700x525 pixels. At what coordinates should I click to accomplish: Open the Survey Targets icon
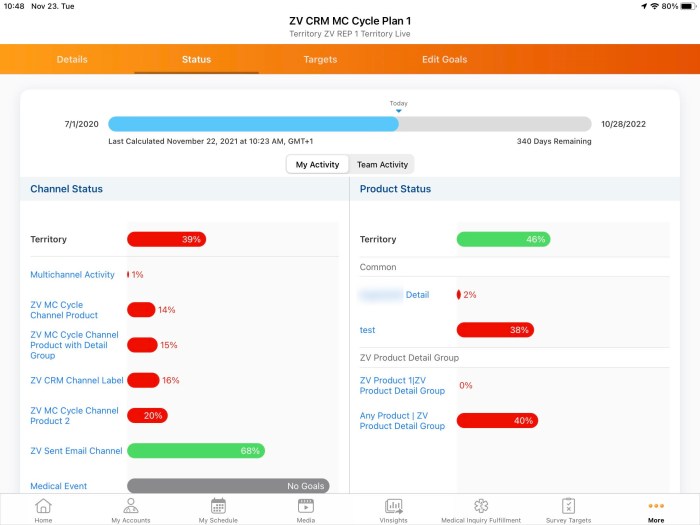coord(568,506)
